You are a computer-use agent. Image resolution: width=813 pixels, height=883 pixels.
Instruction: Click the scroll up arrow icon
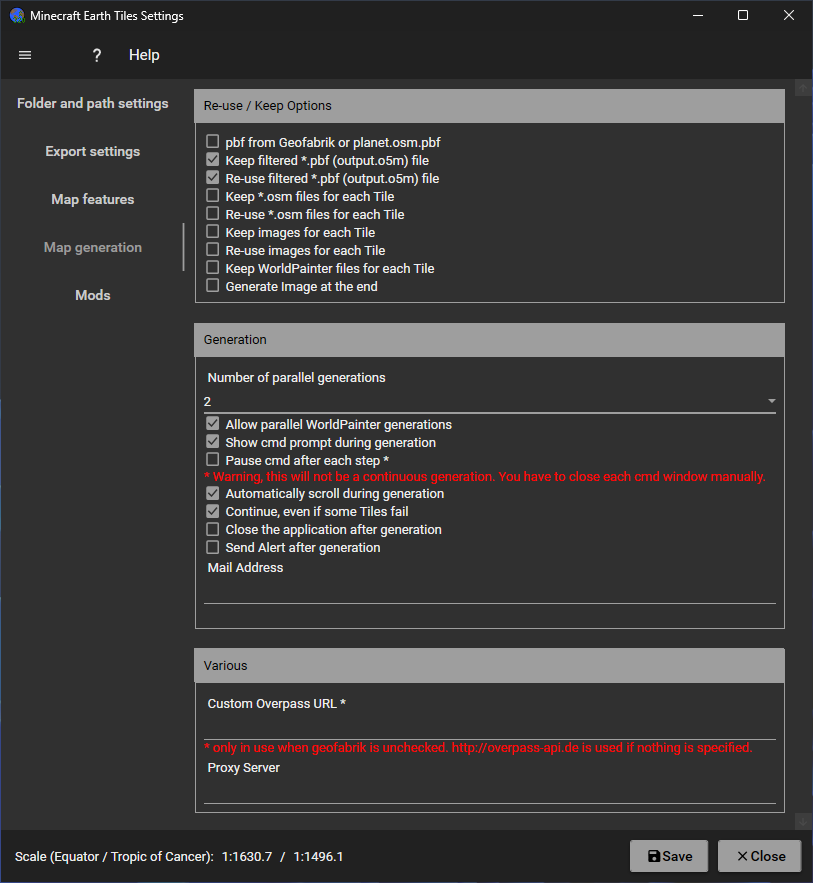(x=802, y=88)
